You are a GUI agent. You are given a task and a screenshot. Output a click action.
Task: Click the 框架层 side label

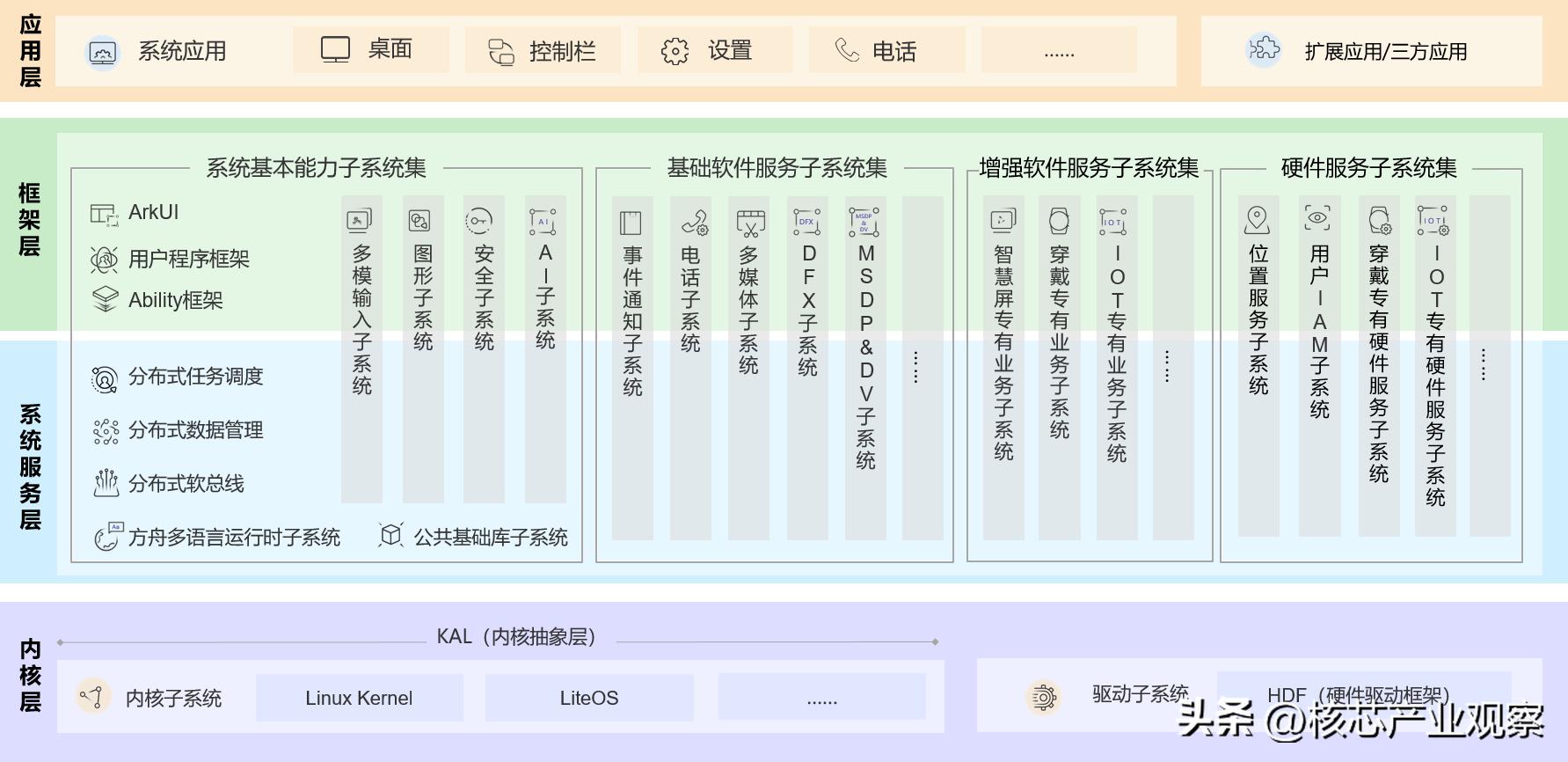click(x=30, y=219)
